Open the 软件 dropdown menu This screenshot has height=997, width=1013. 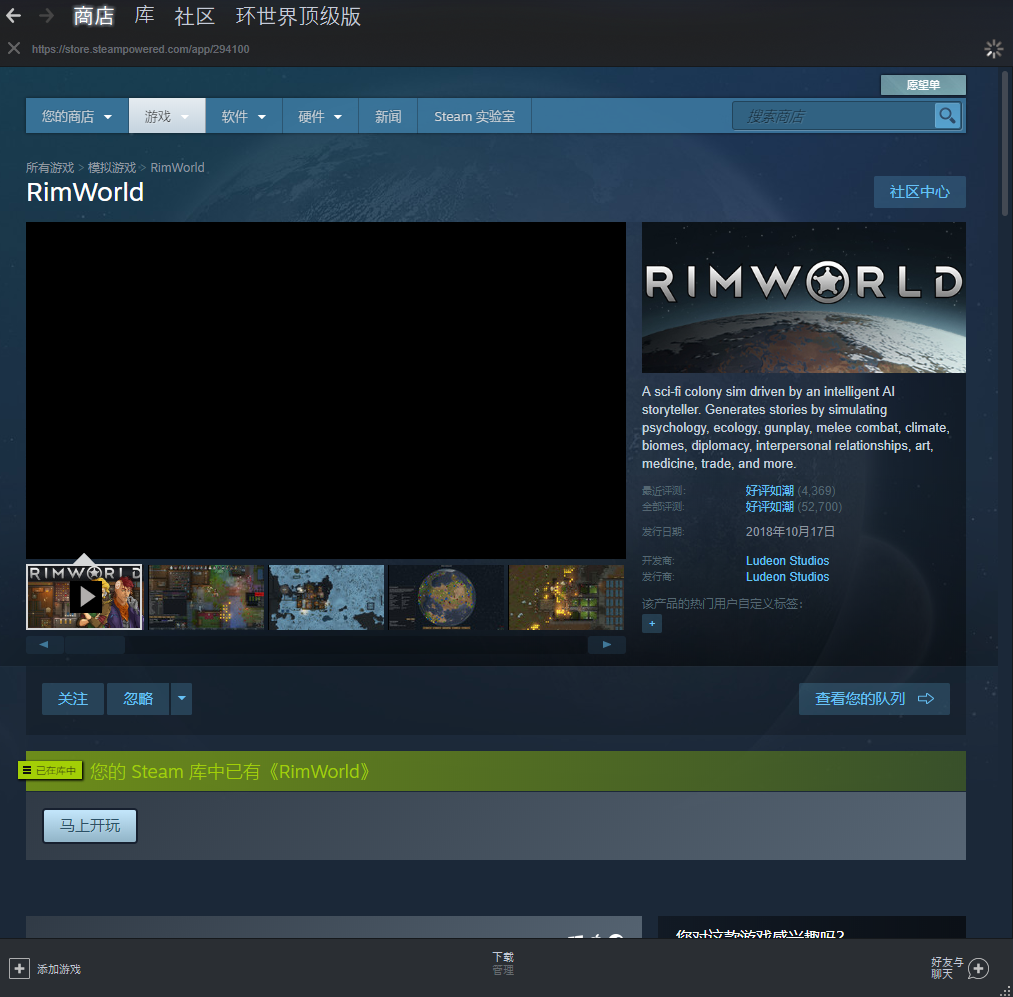click(244, 117)
